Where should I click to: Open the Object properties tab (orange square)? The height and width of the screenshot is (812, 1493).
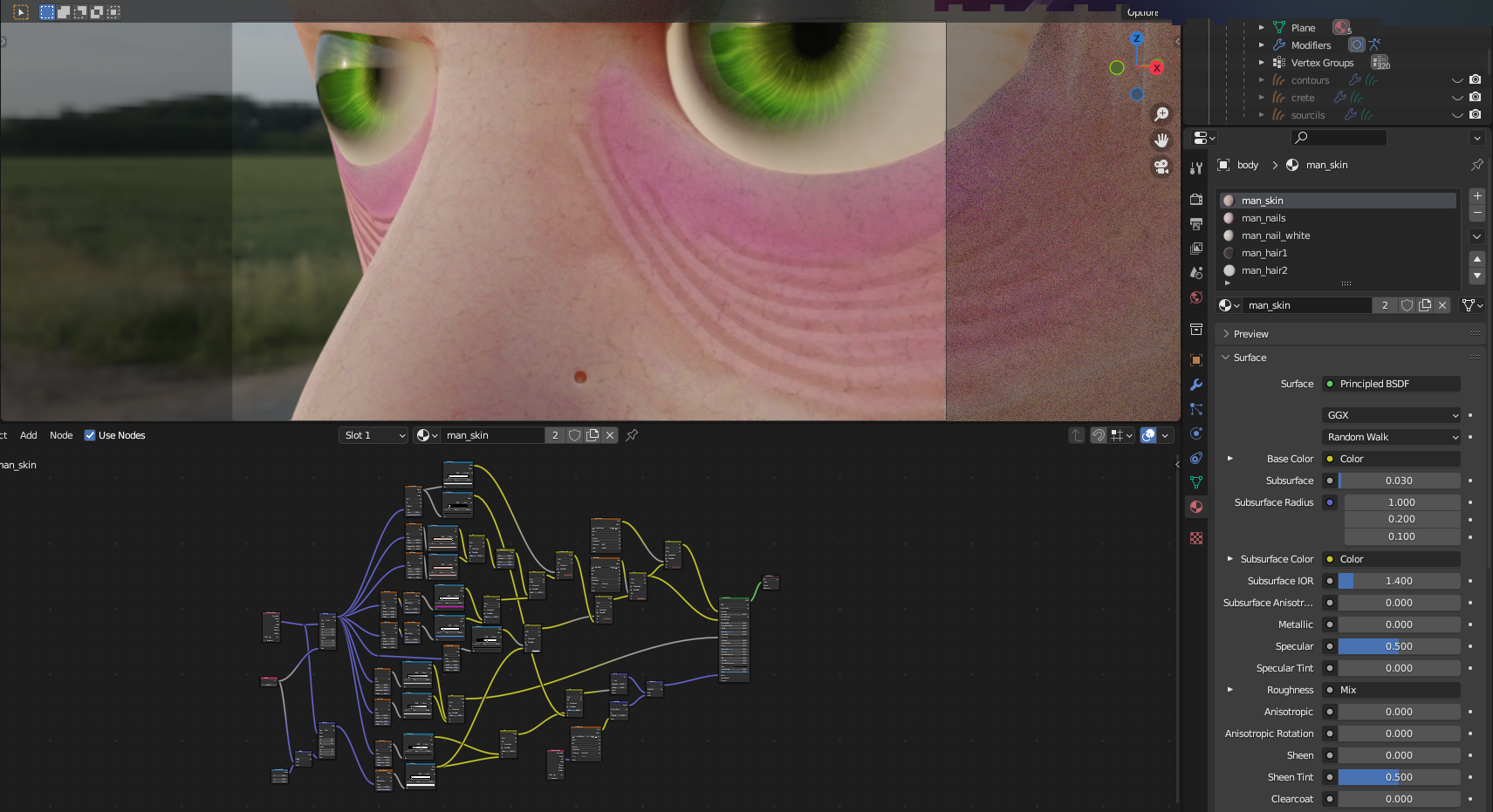[1196, 360]
